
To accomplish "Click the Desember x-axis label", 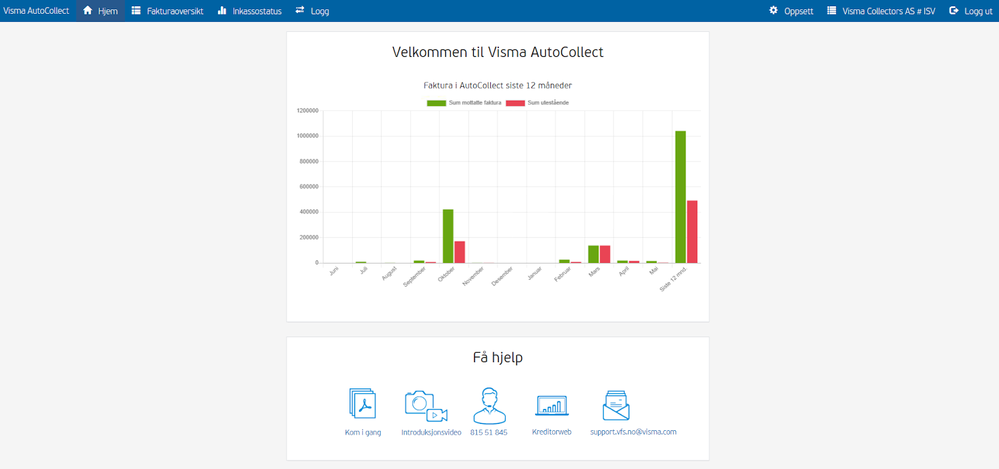I will pyautogui.click(x=503, y=277).
